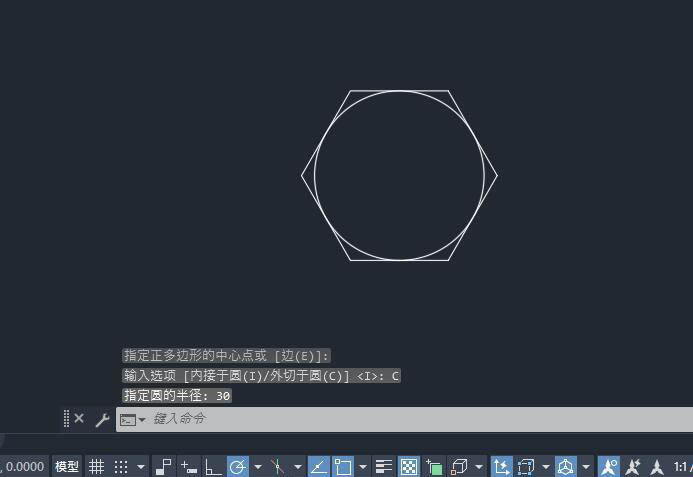The height and width of the screenshot is (477, 693).
Task: Open the 1:1 annotation scale list
Action: click(x=682, y=467)
